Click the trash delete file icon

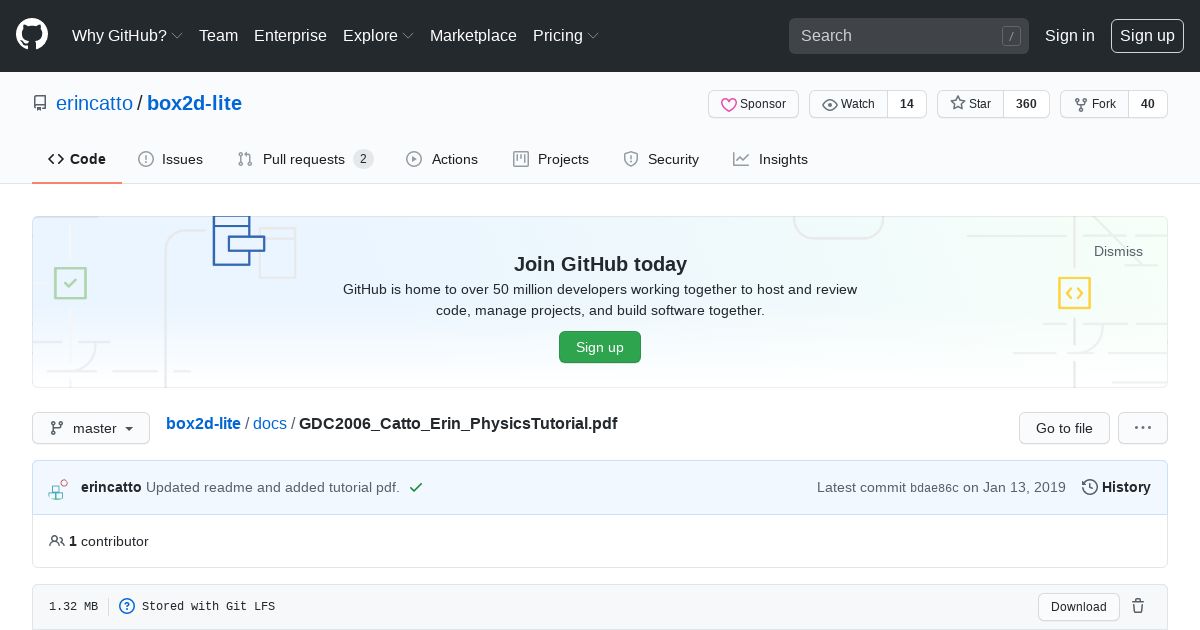1138,606
